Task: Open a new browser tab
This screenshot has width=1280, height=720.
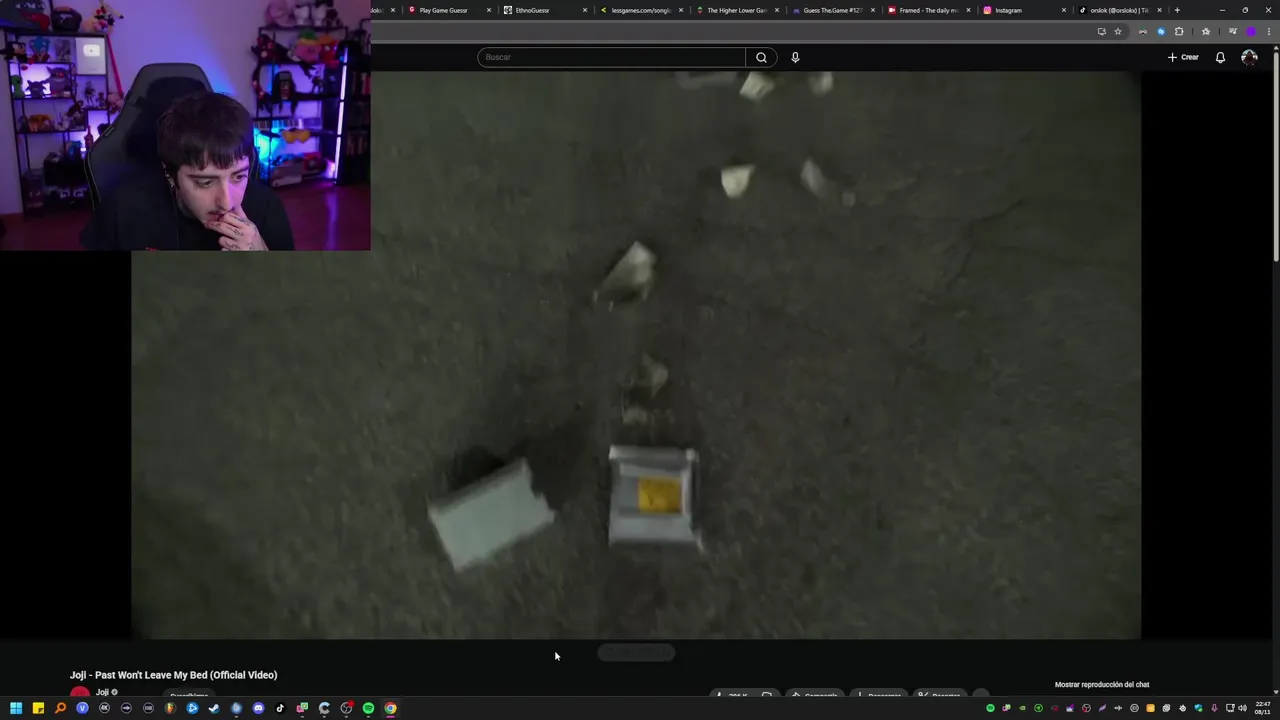Action: (x=1177, y=10)
